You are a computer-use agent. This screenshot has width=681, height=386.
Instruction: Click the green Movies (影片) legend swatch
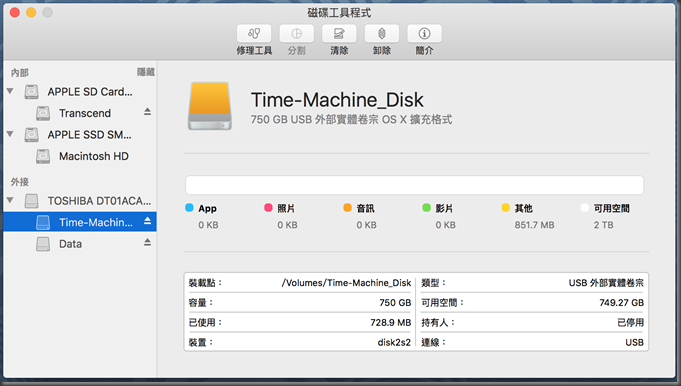426,208
